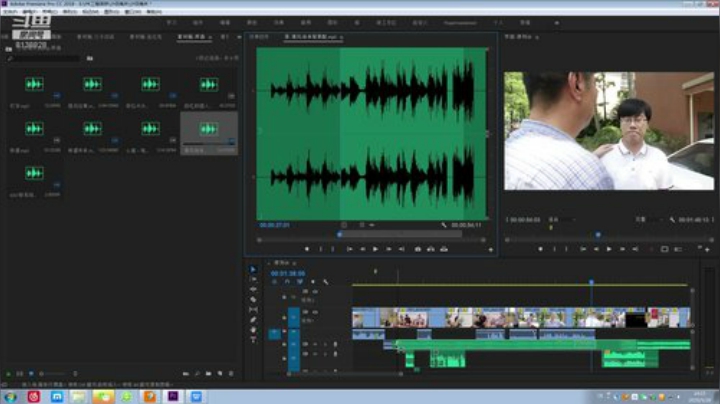The image size is (720, 404).
Task: Toggle Snap in the timeline
Action: [287, 282]
